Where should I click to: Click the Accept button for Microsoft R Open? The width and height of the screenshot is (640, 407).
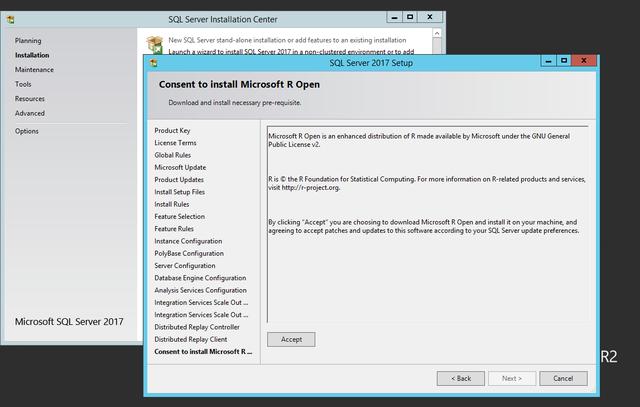(x=291, y=339)
